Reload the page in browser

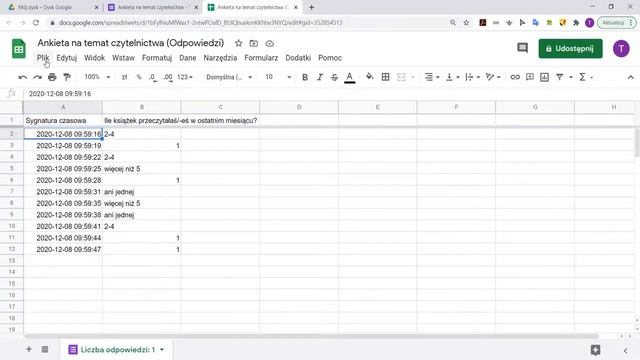click(x=36, y=23)
